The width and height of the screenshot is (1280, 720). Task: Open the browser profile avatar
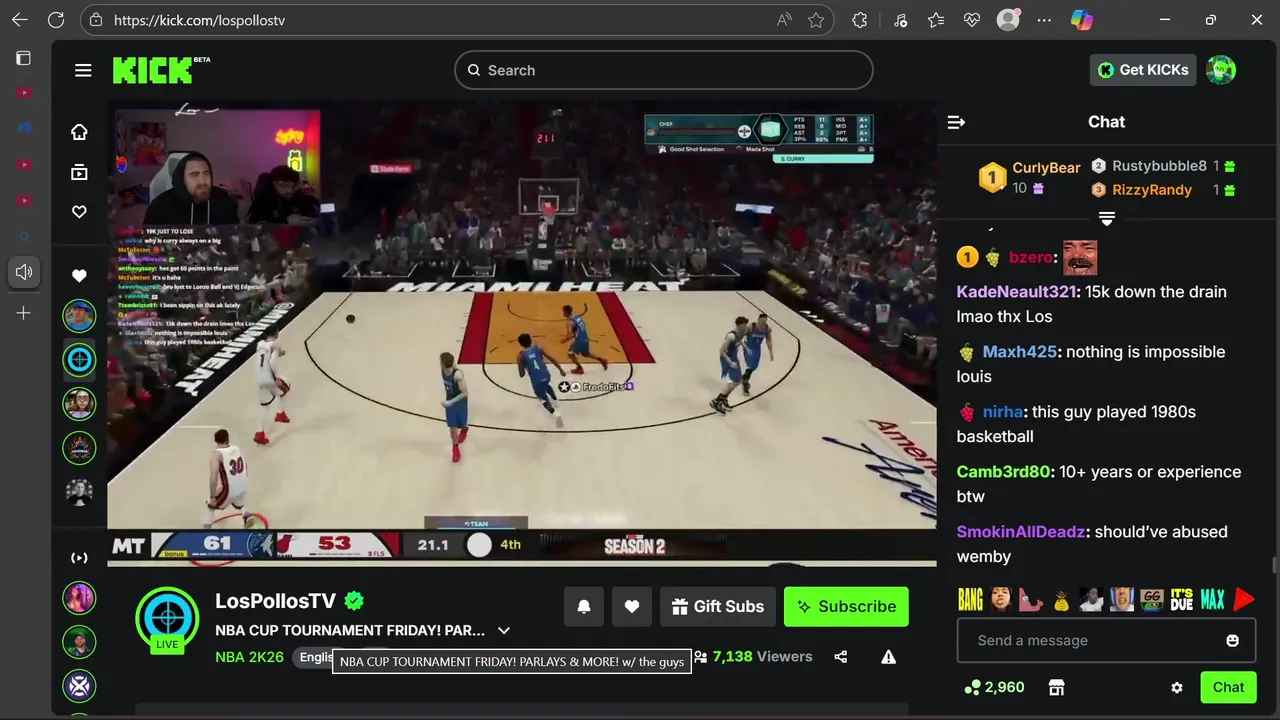[x=1008, y=20]
